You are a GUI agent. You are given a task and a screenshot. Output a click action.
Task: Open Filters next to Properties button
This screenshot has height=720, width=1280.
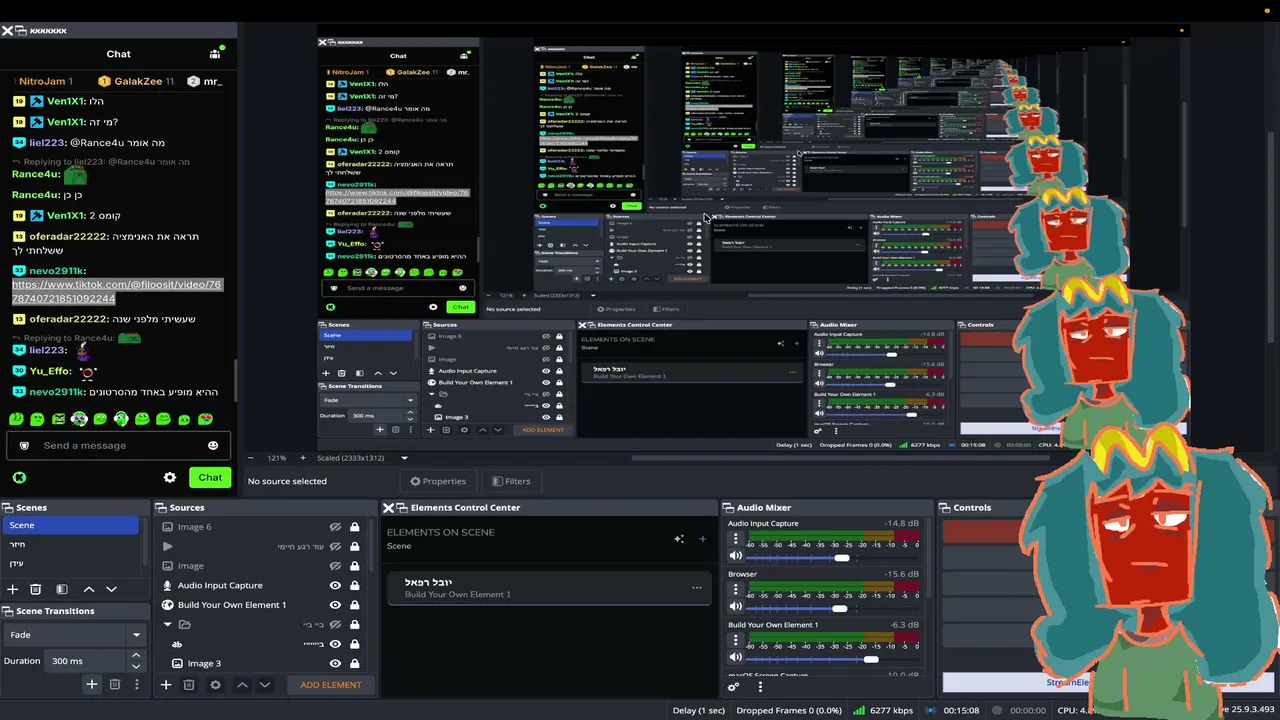pyautogui.click(x=511, y=481)
